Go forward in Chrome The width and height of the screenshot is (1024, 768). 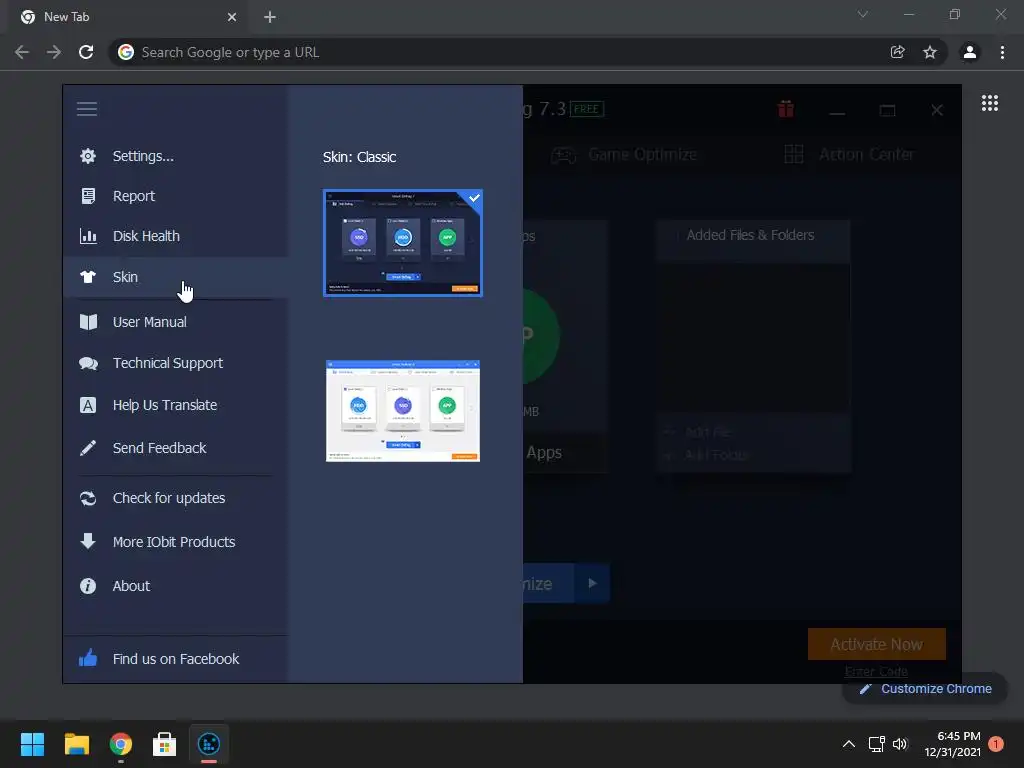[54, 52]
